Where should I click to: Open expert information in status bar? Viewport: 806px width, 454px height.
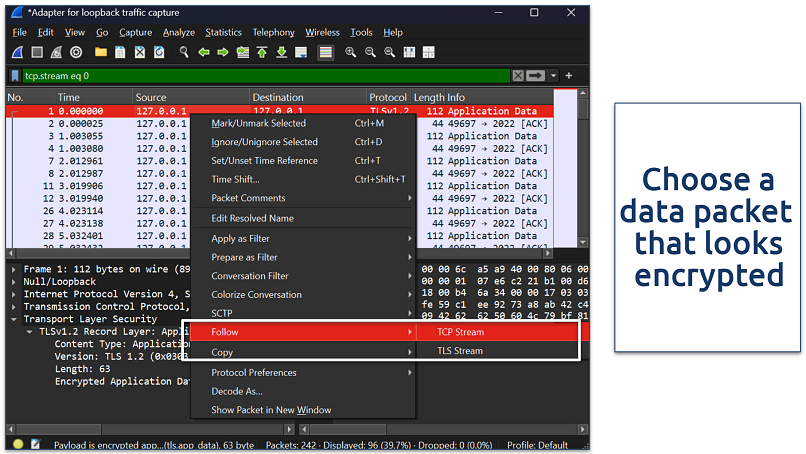pos(18,444)
